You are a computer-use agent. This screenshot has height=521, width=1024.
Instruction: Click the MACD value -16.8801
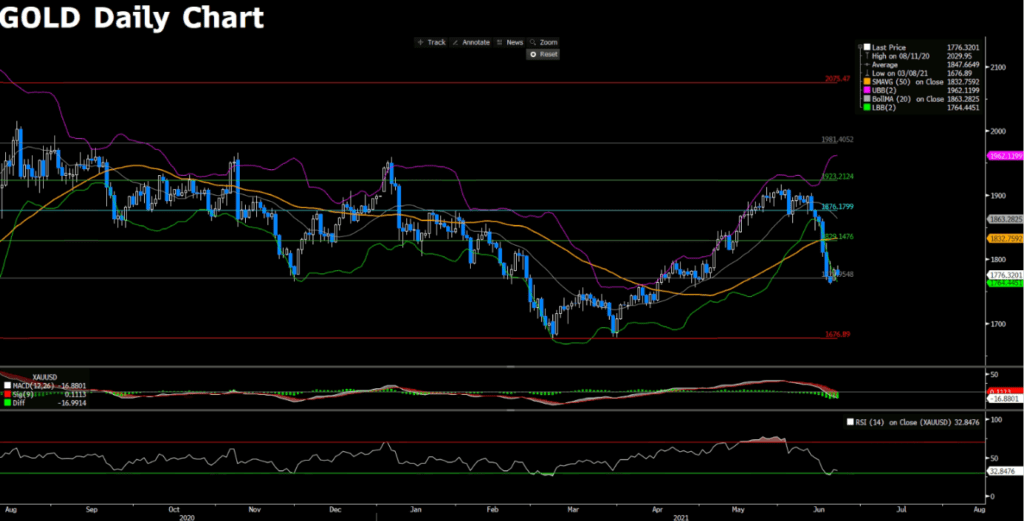(72, 386)
